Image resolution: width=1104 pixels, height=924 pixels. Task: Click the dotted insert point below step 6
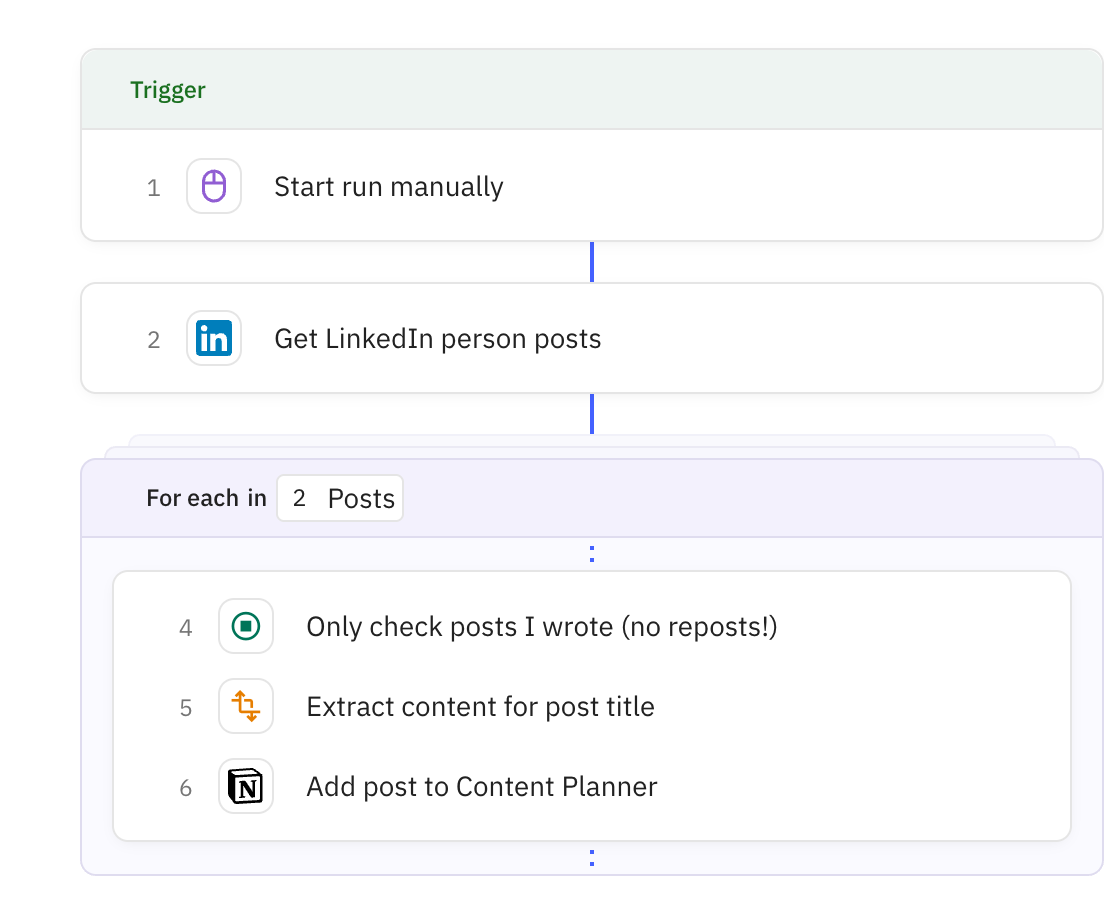(x=592, y=858)
